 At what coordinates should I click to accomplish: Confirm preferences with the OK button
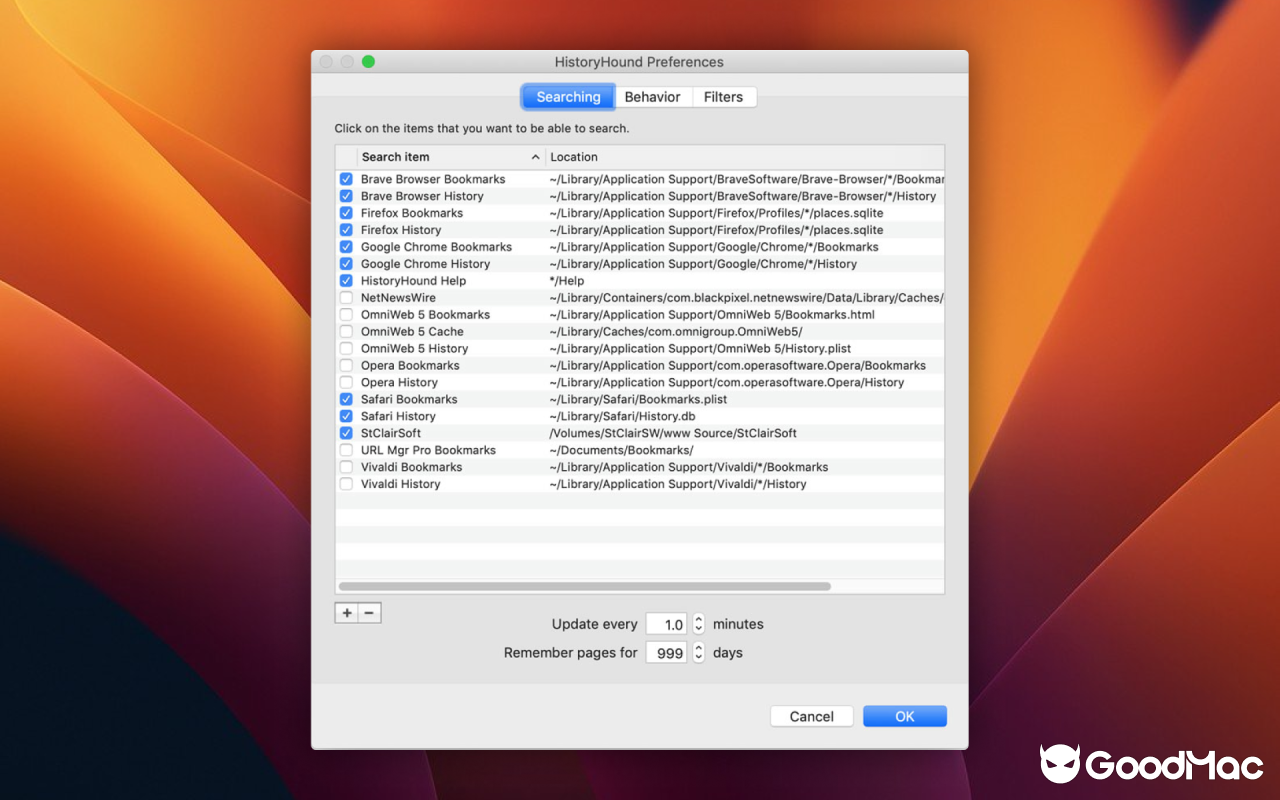click(904, 716)
